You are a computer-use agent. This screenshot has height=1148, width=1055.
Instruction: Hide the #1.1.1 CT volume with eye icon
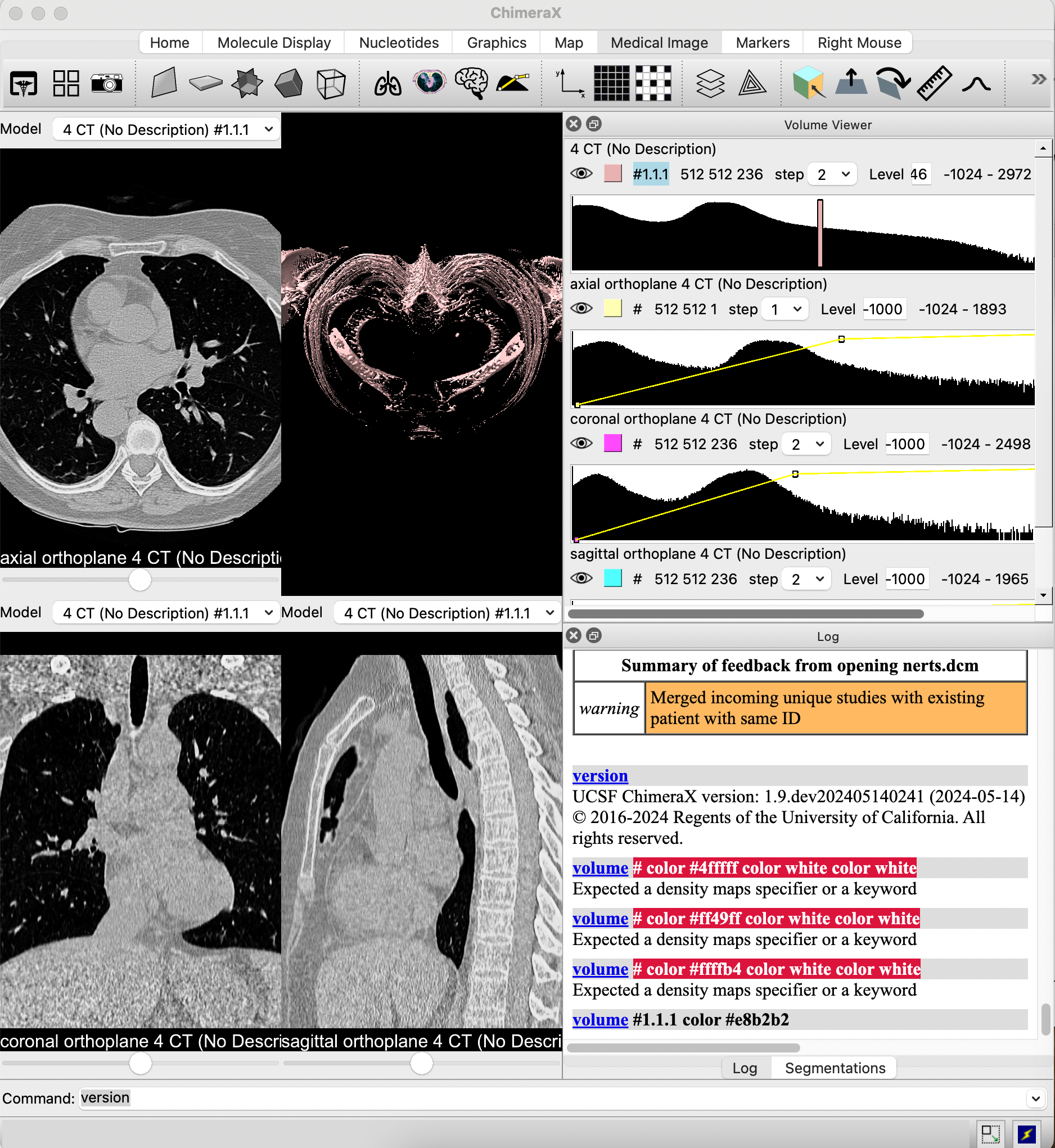[x=581, y=174]
